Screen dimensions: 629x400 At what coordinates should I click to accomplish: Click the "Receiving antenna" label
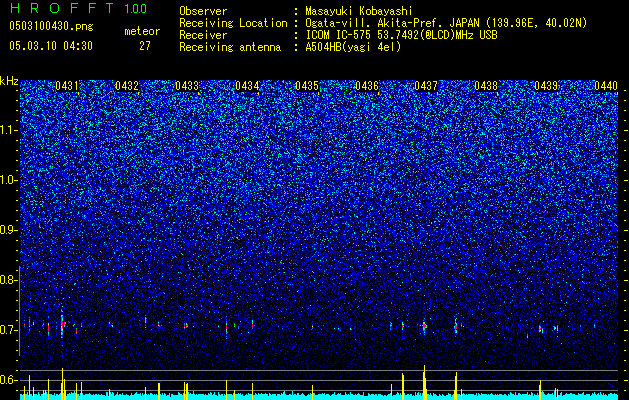point(230,47)
